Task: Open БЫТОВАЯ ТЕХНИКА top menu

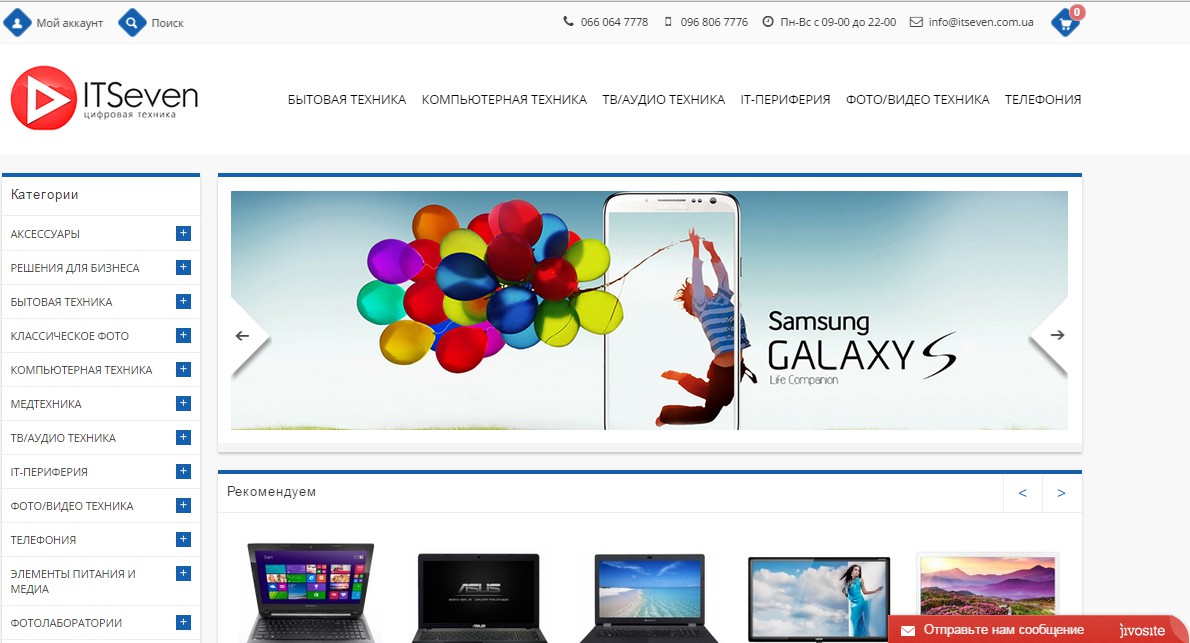Action: click(x=347, y=99)
